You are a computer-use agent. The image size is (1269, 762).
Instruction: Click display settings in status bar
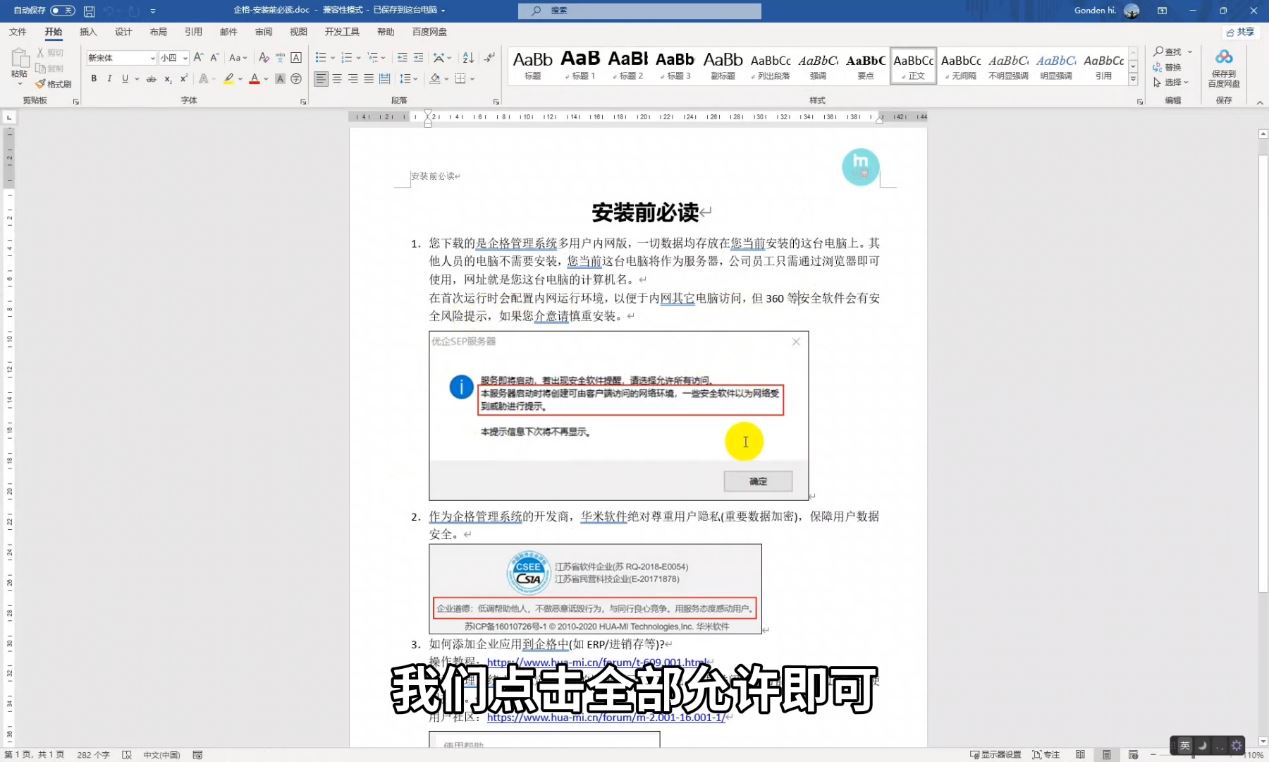coord(995,754)
